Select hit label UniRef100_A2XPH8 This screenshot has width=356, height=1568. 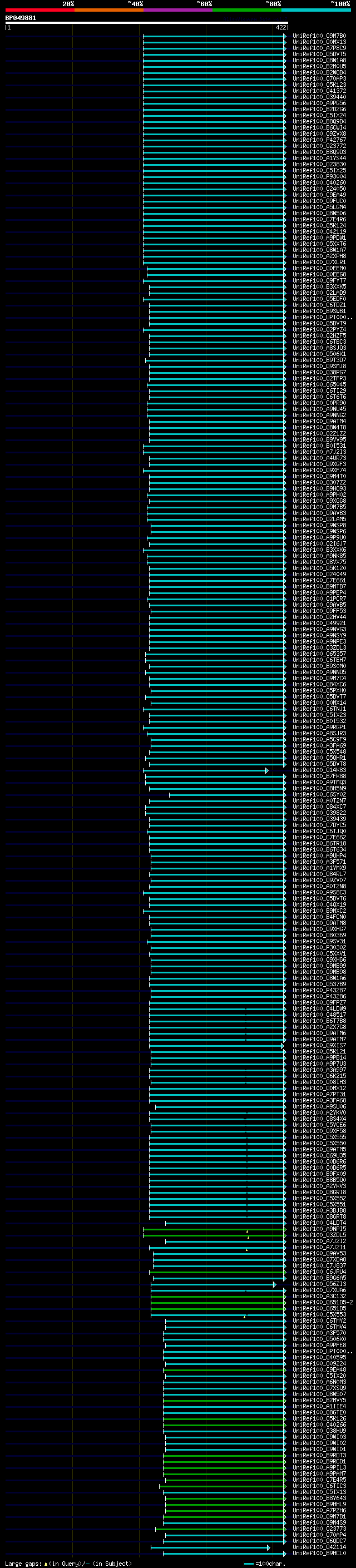click(x=319, y=256)
